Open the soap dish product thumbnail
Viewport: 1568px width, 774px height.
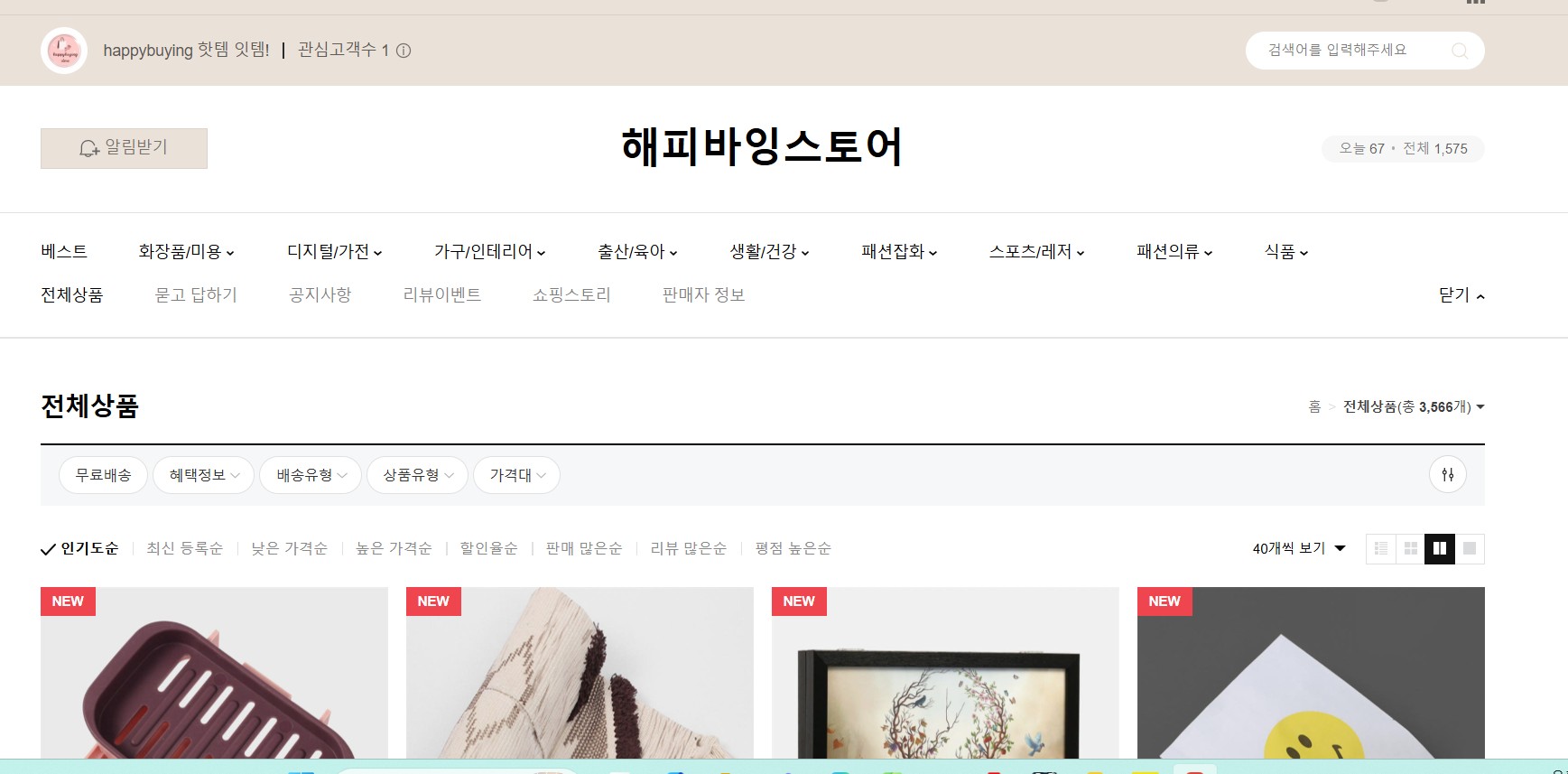point(214,673)
